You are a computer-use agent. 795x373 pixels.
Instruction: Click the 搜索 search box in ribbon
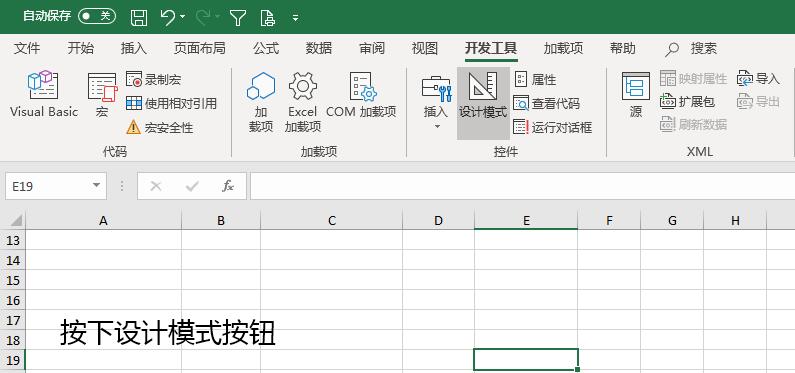[692, 49]
